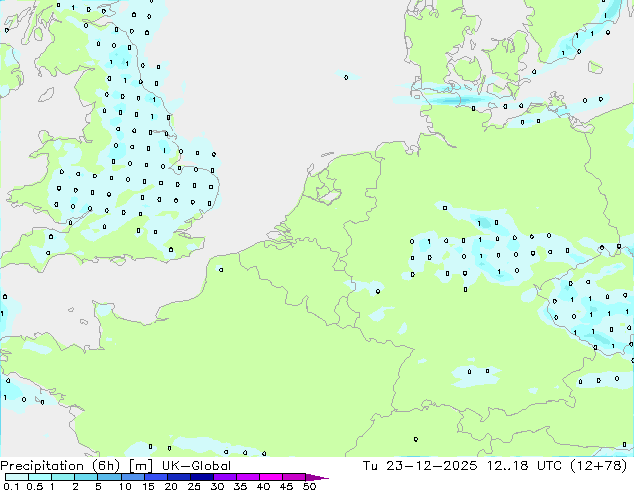Image resolution: width=634 pixels, height=490 pixels.
Task: Click the '[m]' unit label
Action: [141, 466]
